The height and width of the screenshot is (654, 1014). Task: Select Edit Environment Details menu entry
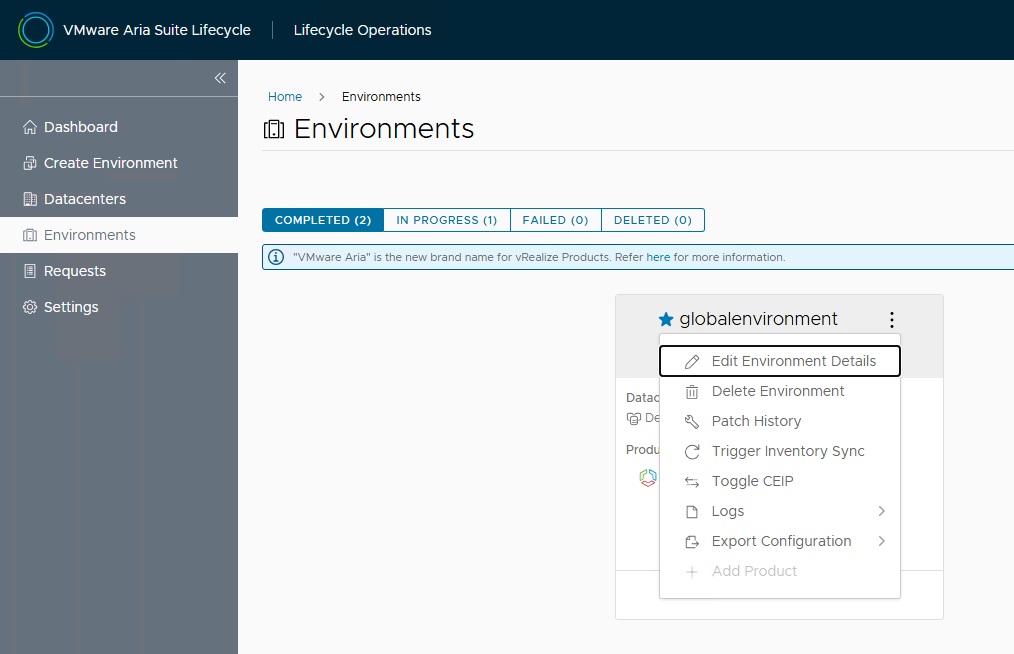pyautogui.click(x=793, y=361)
